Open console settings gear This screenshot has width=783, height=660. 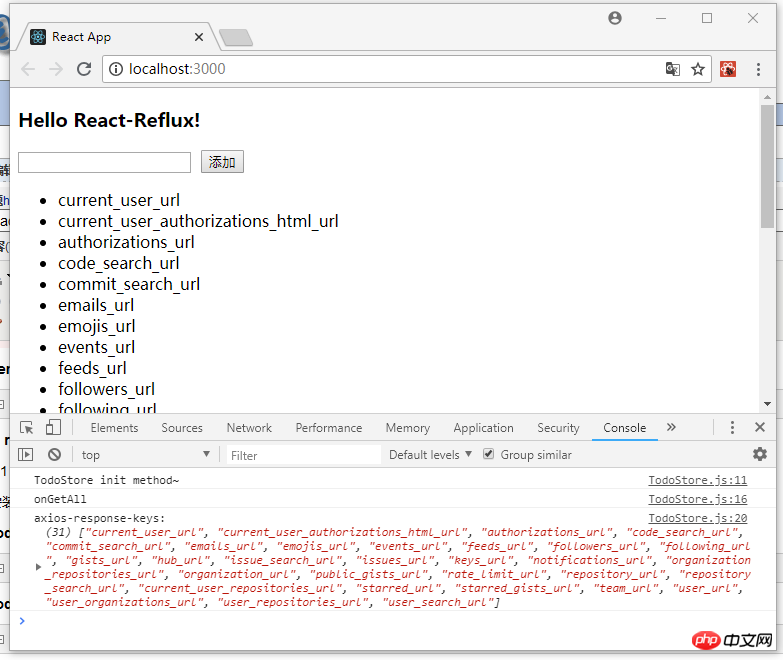point(760,454)
